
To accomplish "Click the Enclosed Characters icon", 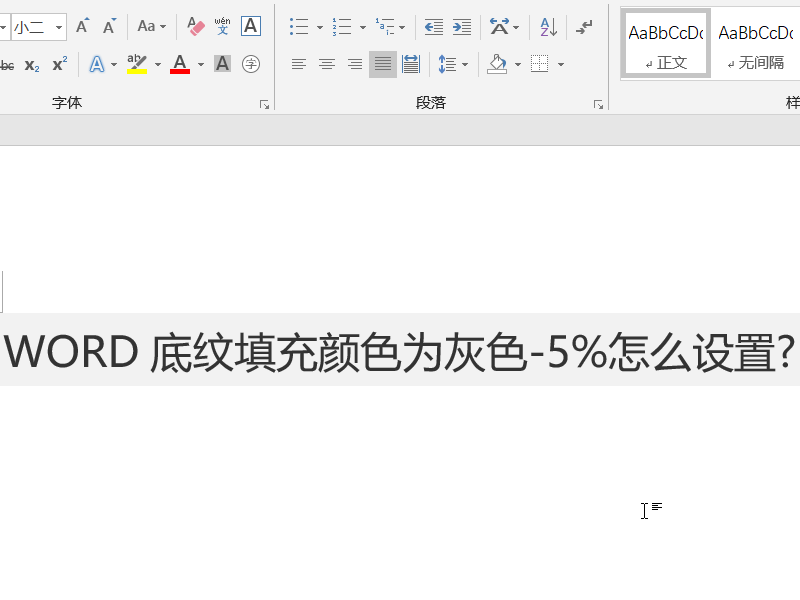I will click(x=251, y=64).
